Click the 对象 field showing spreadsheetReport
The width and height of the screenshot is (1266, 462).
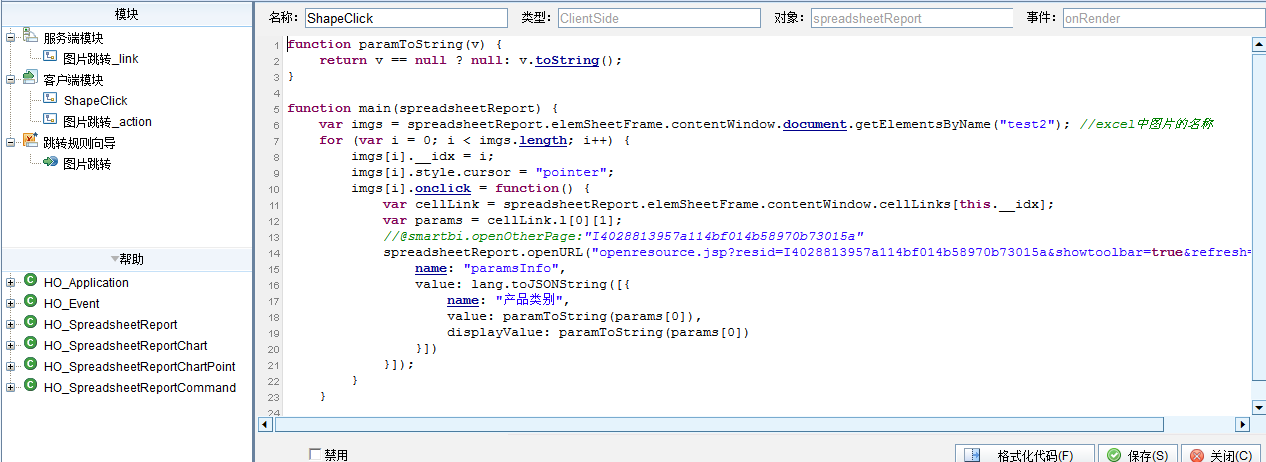910,18
